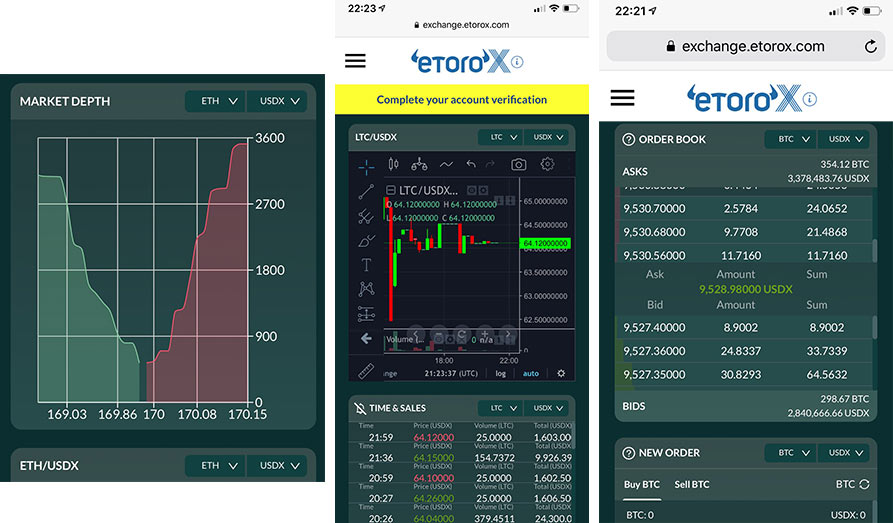Image resolution: width=893 pixels, height=523 pixels.
Task: Click the order book asks scrollbar
Action: [874, 251]
